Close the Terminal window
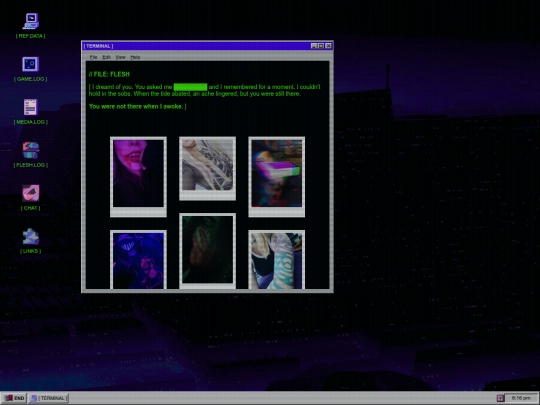540x405 pixels. pyautogui.click(x=329, y=46)
